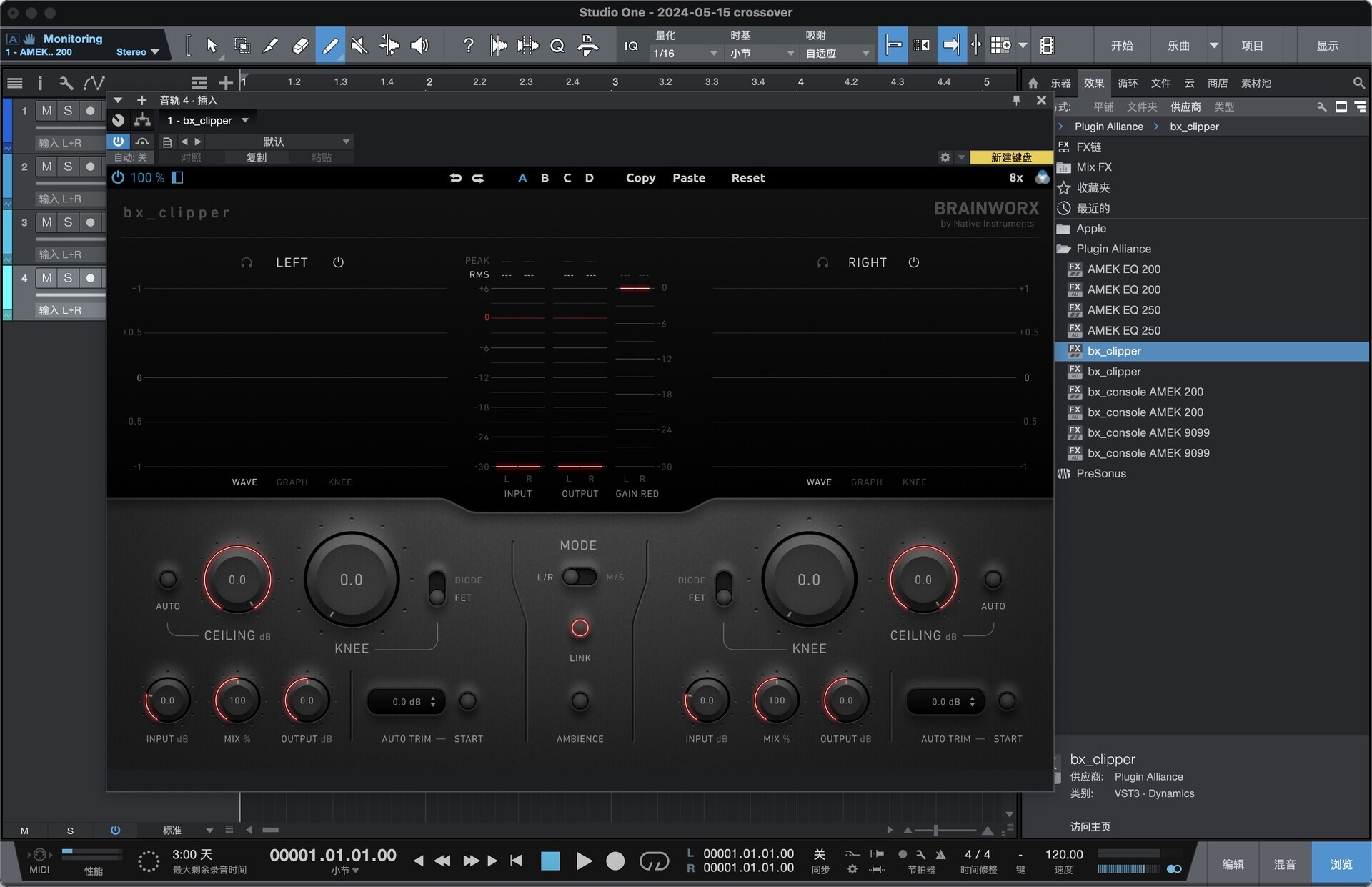1372x887 pixels.
Task: Click the play transport button
Action: tap(584, 861)
